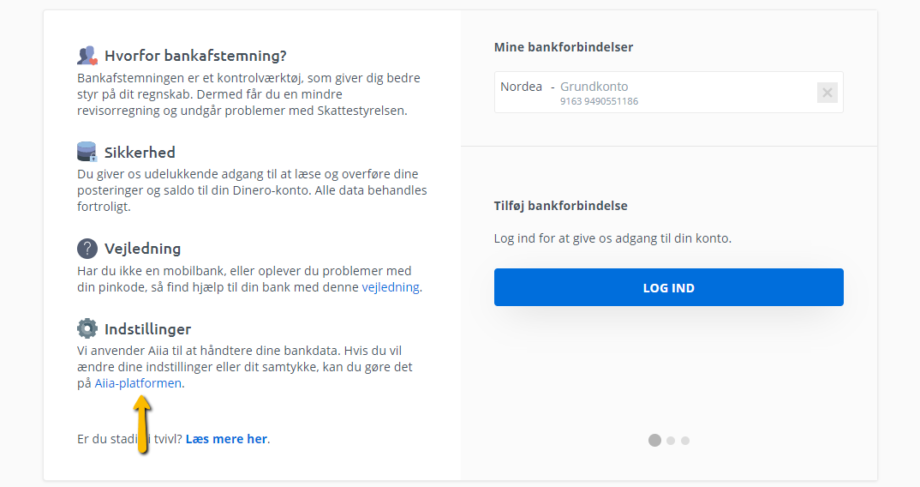This screenshot has width=920, height=487.
Task: Click the question mark icon beside Vejledning
Action: [87, 248]
